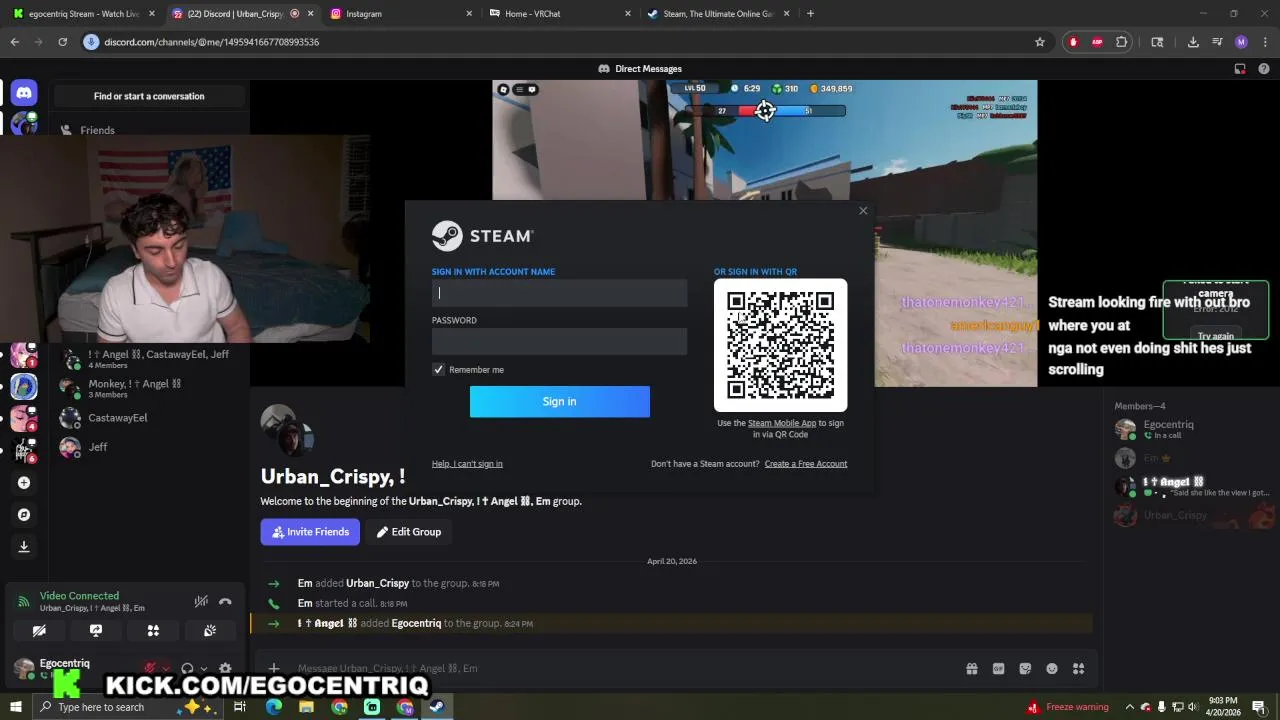Click Download Apps icon in Discord sidebar

tap(24, 547)
